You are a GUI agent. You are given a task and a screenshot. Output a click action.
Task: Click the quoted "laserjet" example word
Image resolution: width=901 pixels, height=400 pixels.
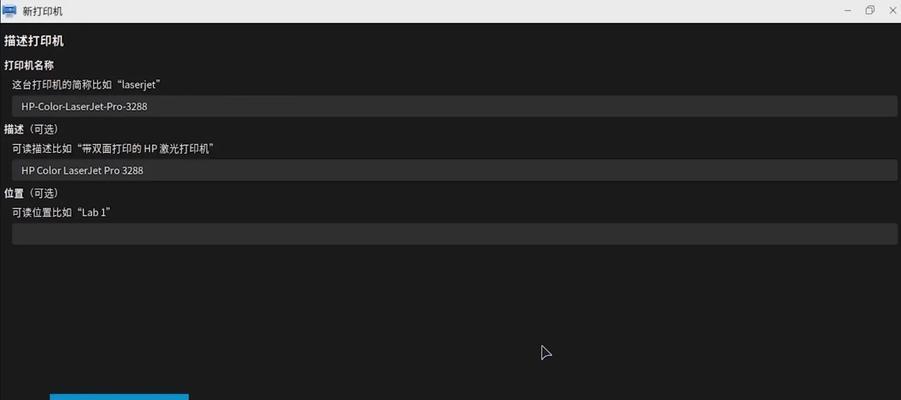136,84
